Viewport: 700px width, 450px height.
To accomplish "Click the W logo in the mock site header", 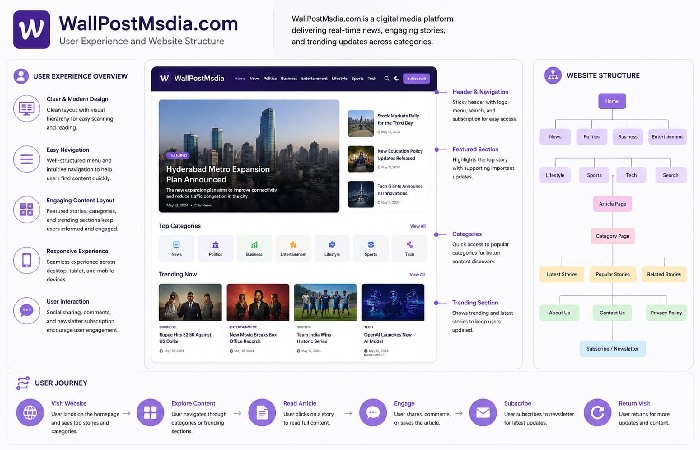I will tap(165, 78).
